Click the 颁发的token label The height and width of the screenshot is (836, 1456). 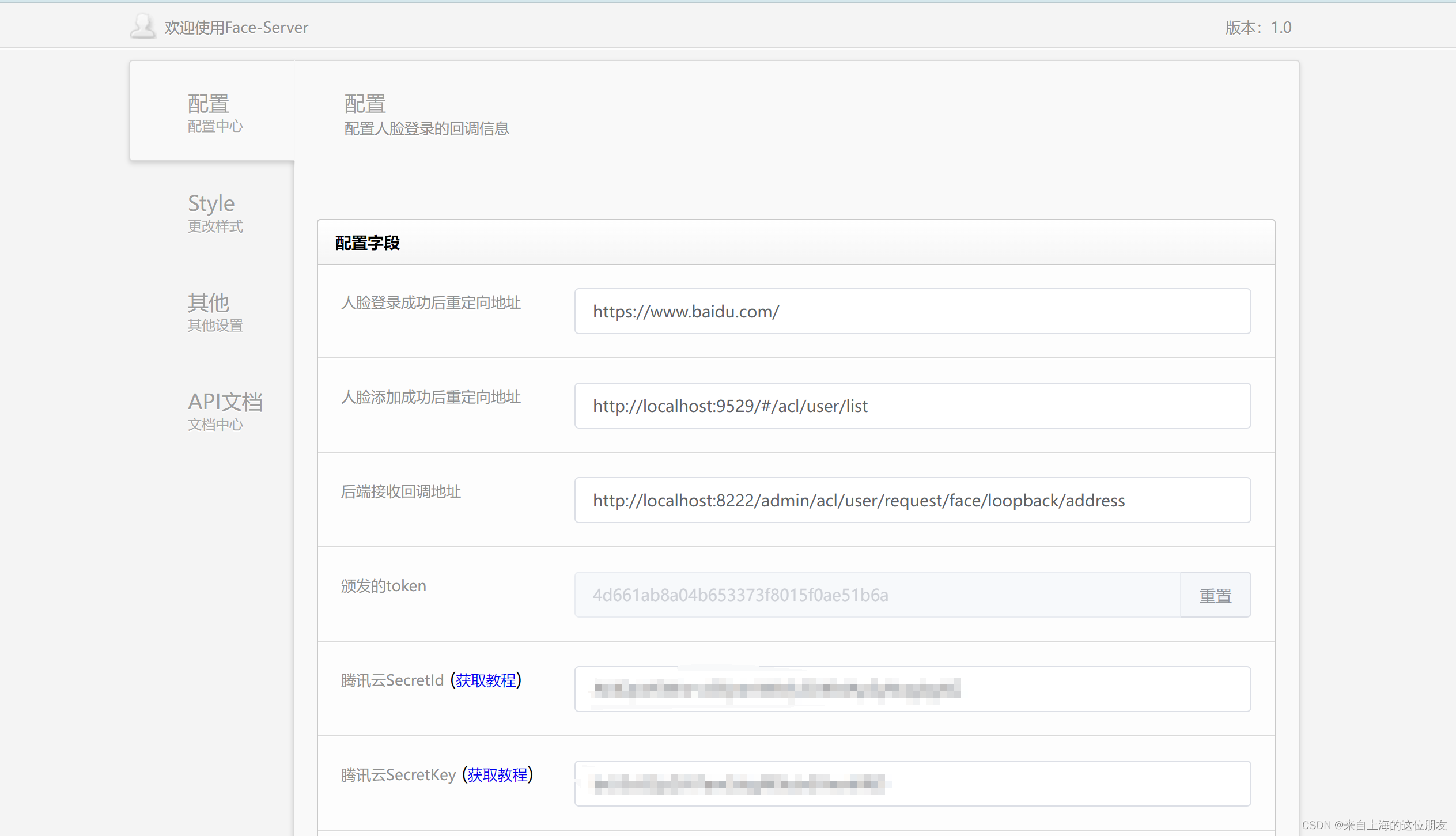point(383,586)
